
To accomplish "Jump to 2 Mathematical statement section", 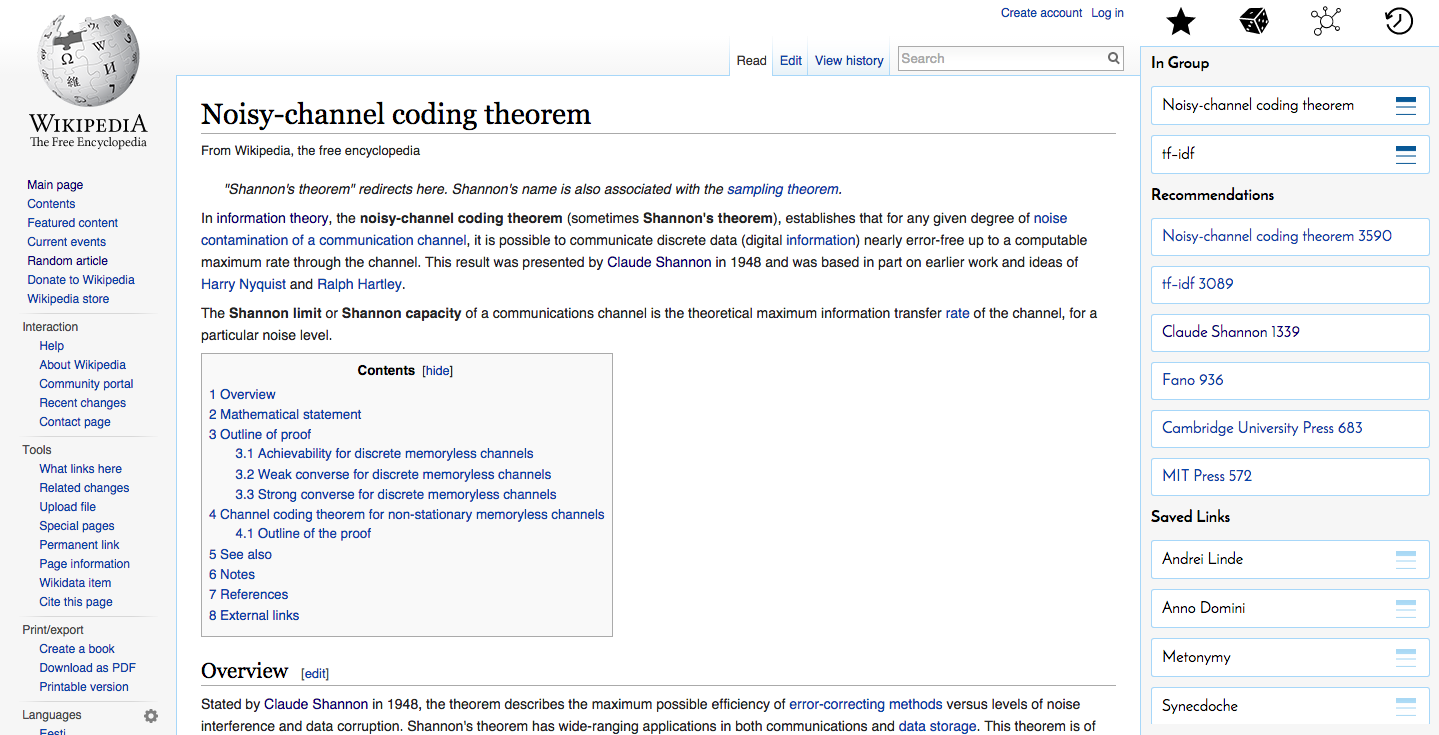I will click(x=285, y=415).
